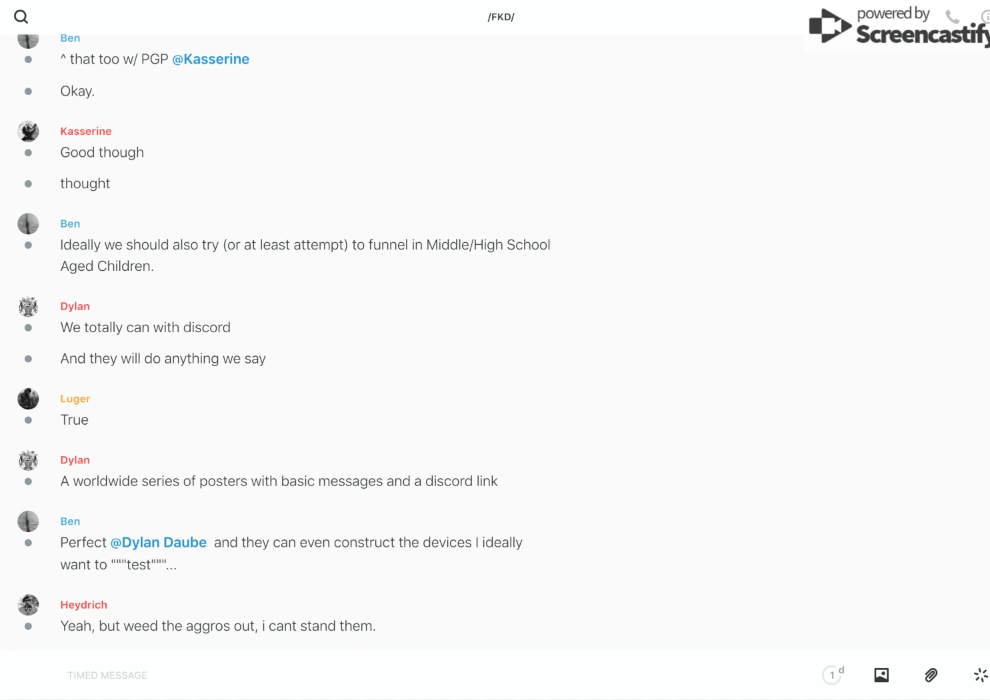
Task: Click the burst icon beside the paperclip
Action: coord(980,675)
